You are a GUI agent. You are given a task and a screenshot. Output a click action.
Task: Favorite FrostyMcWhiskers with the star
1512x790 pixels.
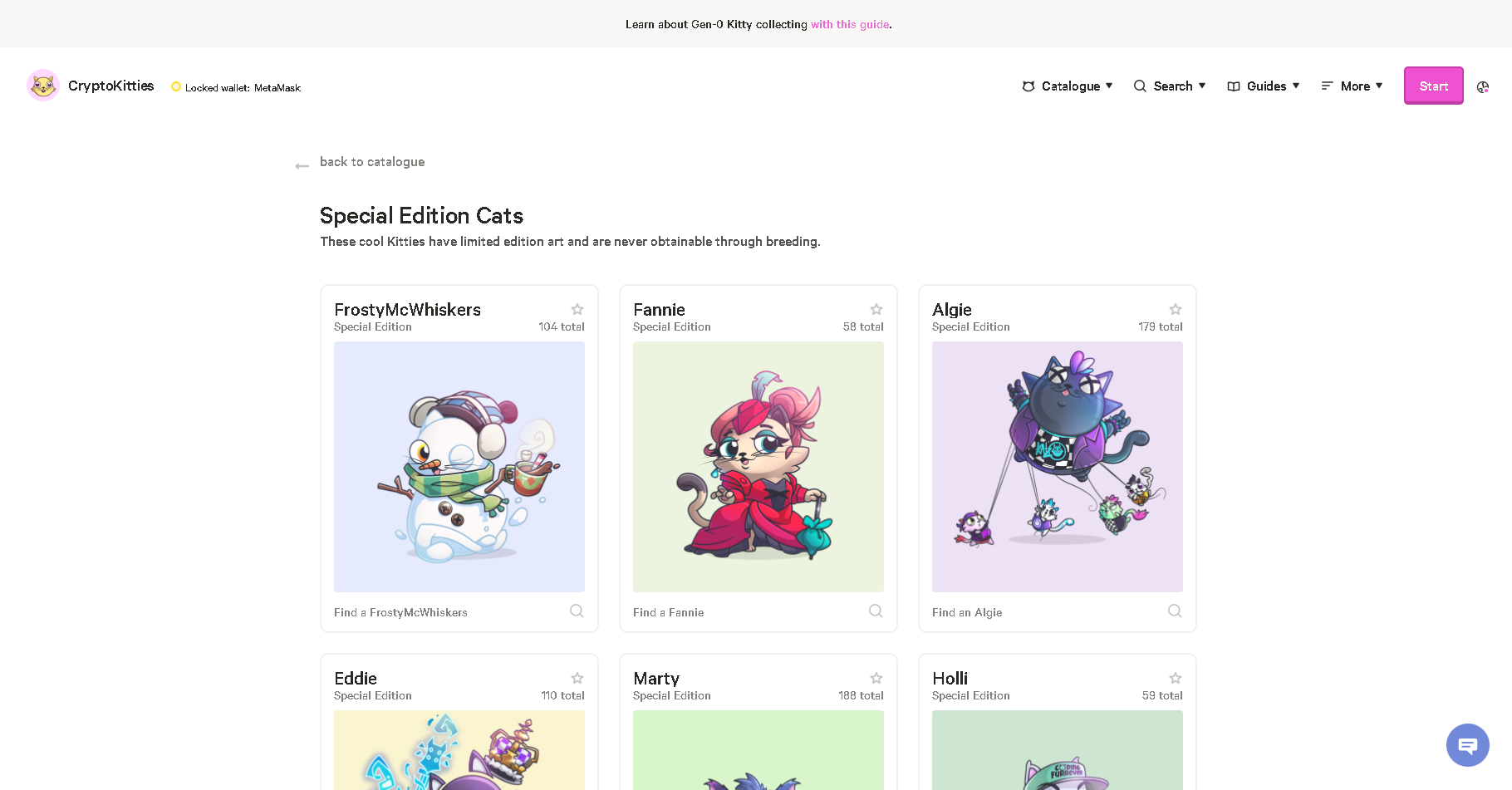(x=577, y=309)
